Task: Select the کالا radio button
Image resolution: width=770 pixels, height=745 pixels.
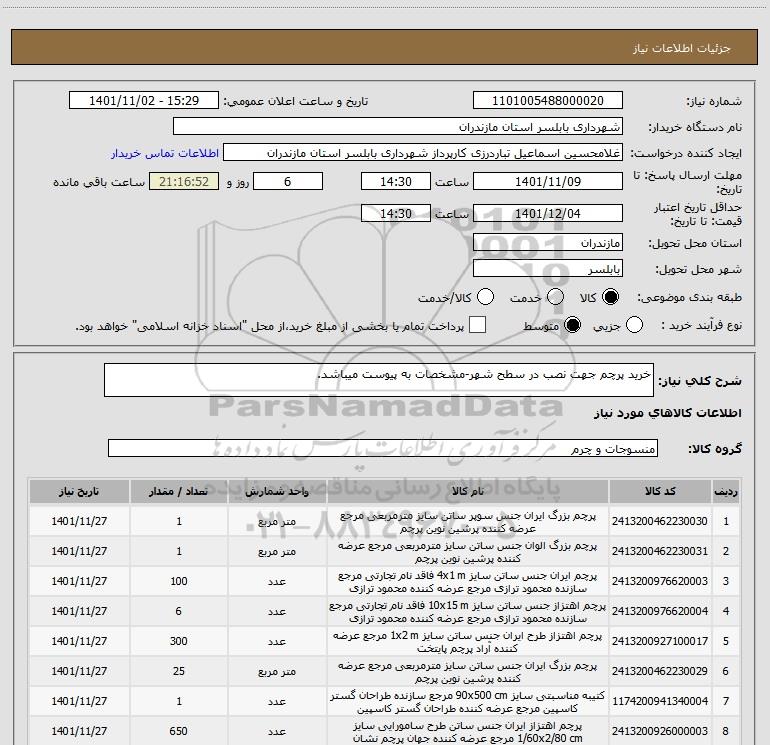Action: 610,297
